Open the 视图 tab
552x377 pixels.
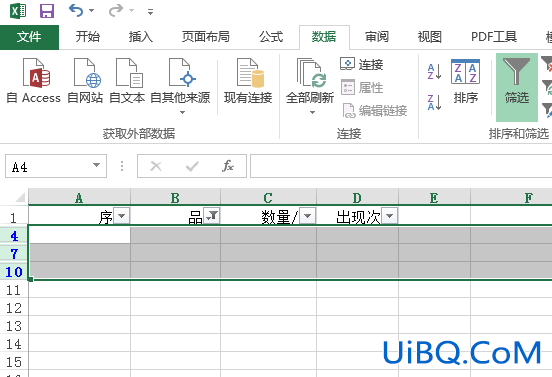429,37
